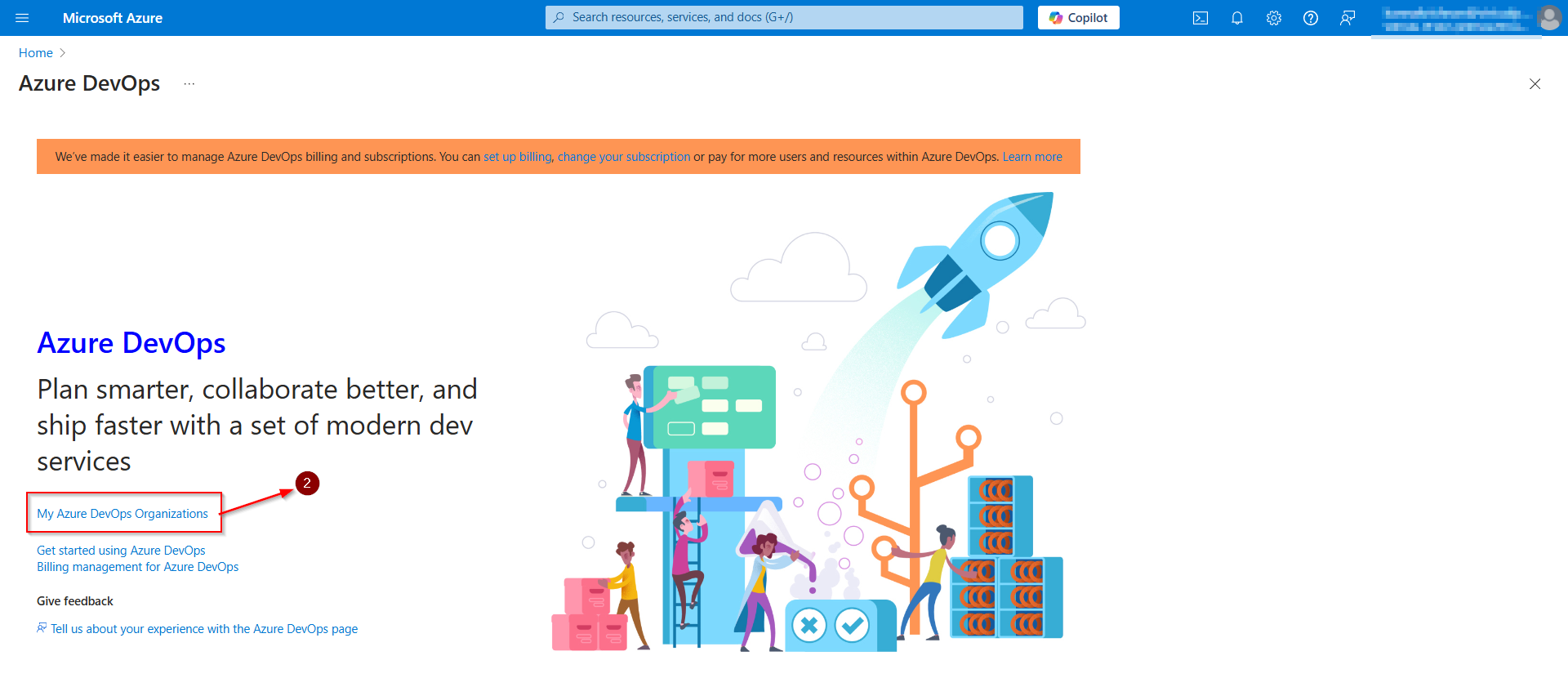Open Cloud Shell from the header
The image size is (1568, 696).
1200,18
